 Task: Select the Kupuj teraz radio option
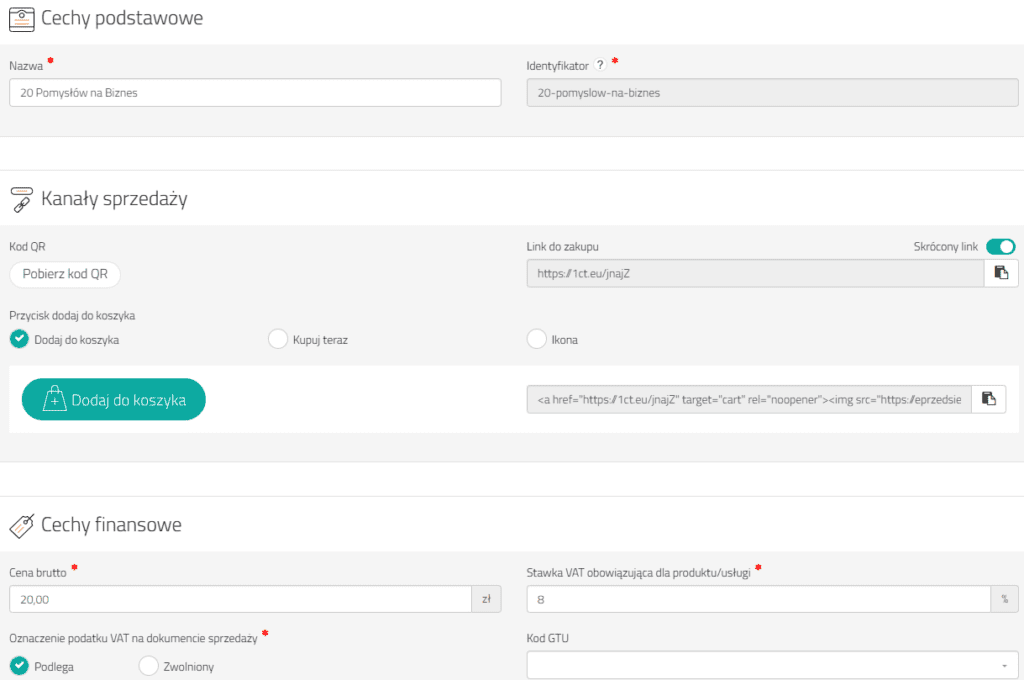pos(278,339)
